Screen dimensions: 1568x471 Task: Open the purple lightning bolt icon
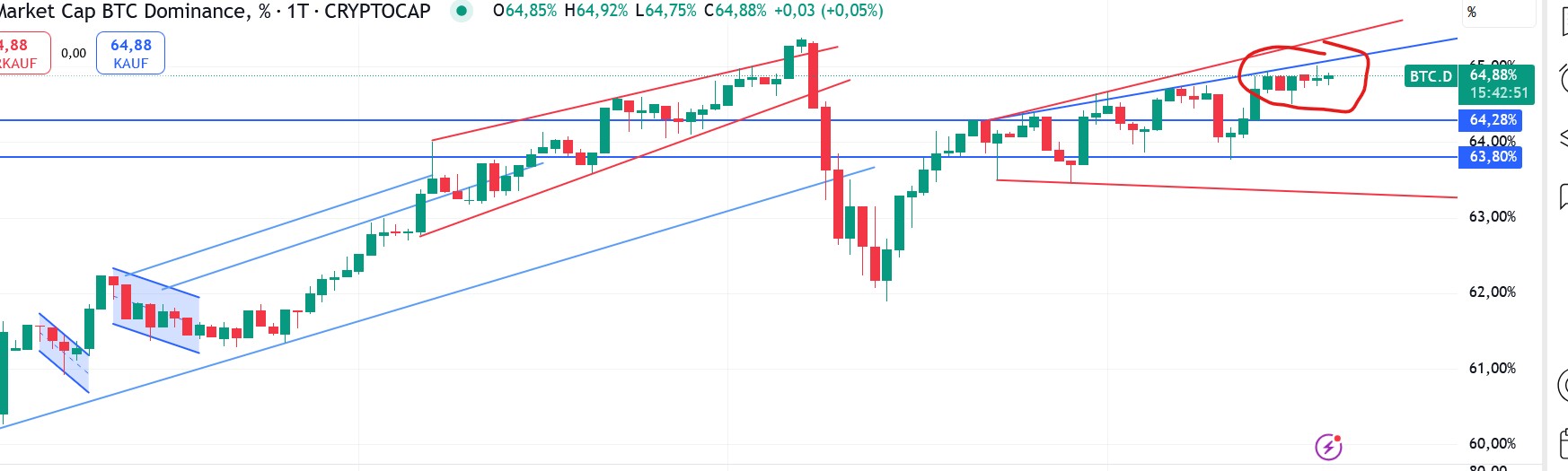pos(1328,446)
